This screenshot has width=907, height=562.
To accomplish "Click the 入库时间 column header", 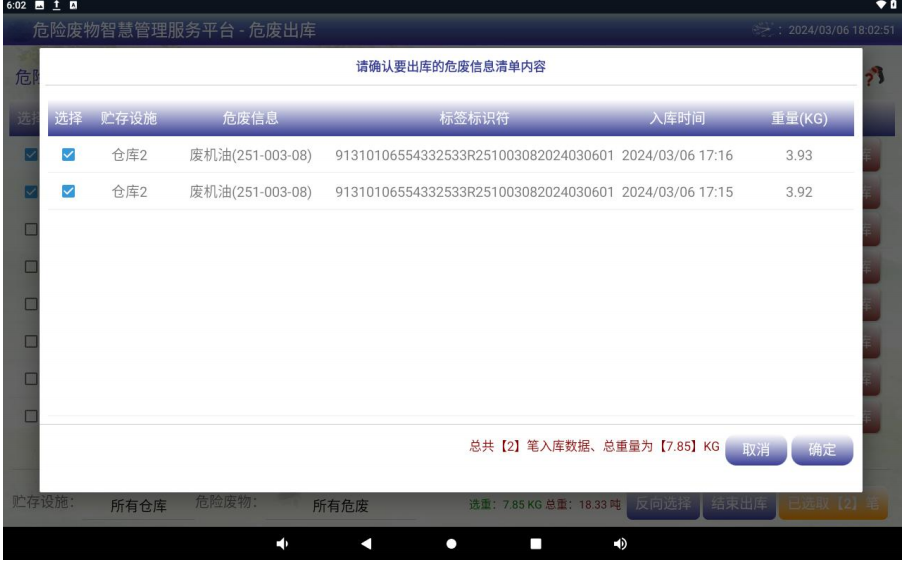I will (677, 119).
